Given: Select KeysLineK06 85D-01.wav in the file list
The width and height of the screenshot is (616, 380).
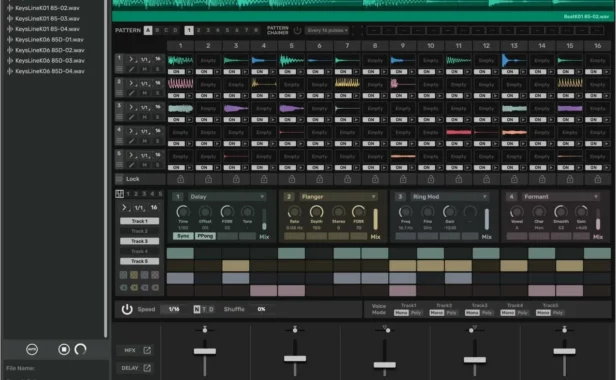Looking at the screenshot, I should [49, 40].
